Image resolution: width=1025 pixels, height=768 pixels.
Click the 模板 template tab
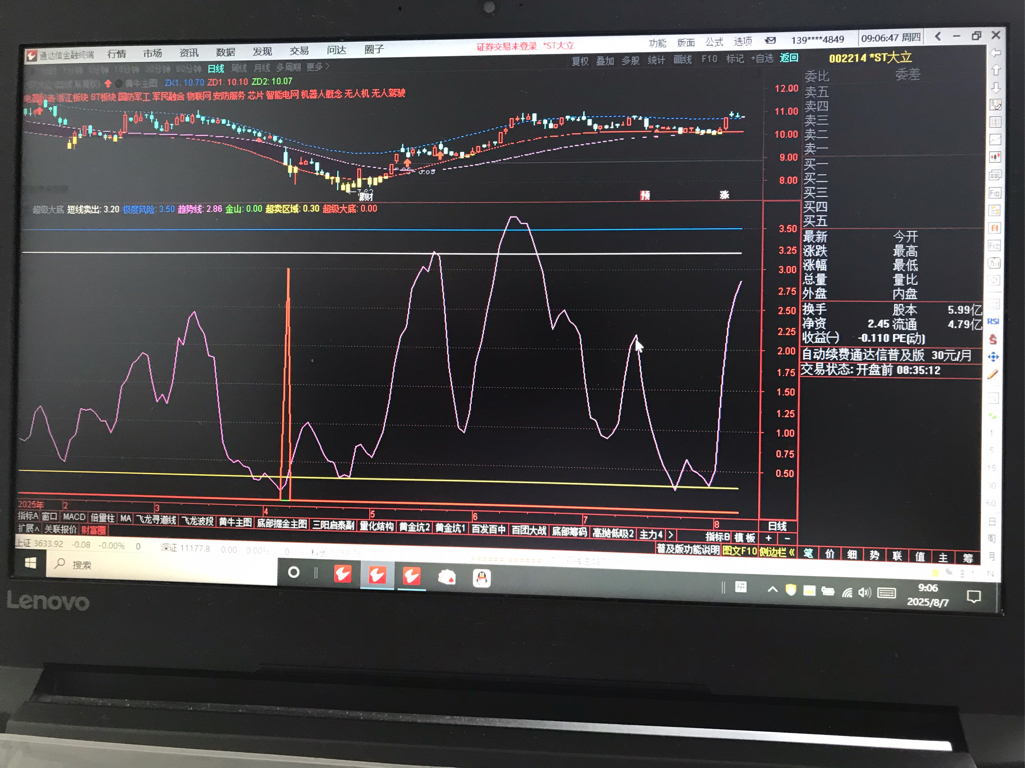tap(745, 537)
